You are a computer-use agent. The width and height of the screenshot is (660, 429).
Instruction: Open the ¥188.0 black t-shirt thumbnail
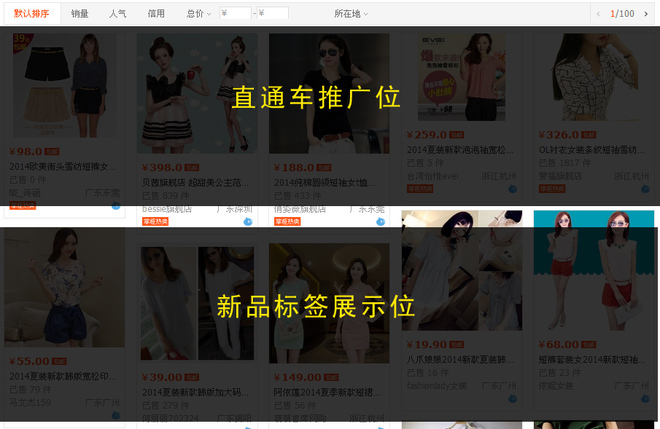[x=329, y=93]
